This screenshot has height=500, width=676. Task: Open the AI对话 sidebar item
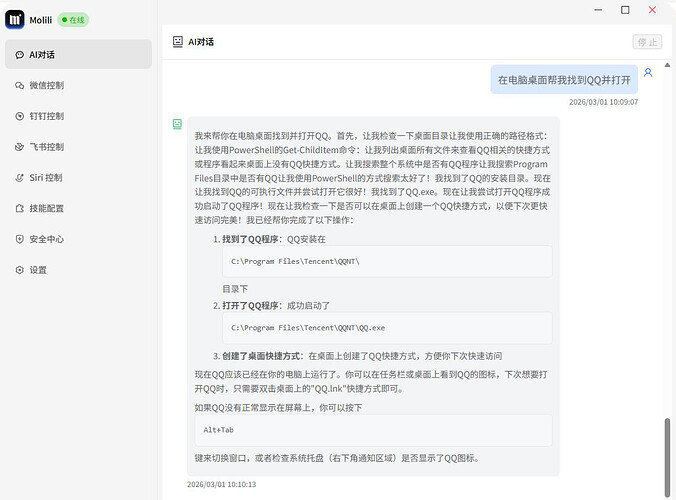tap(78, 54)
